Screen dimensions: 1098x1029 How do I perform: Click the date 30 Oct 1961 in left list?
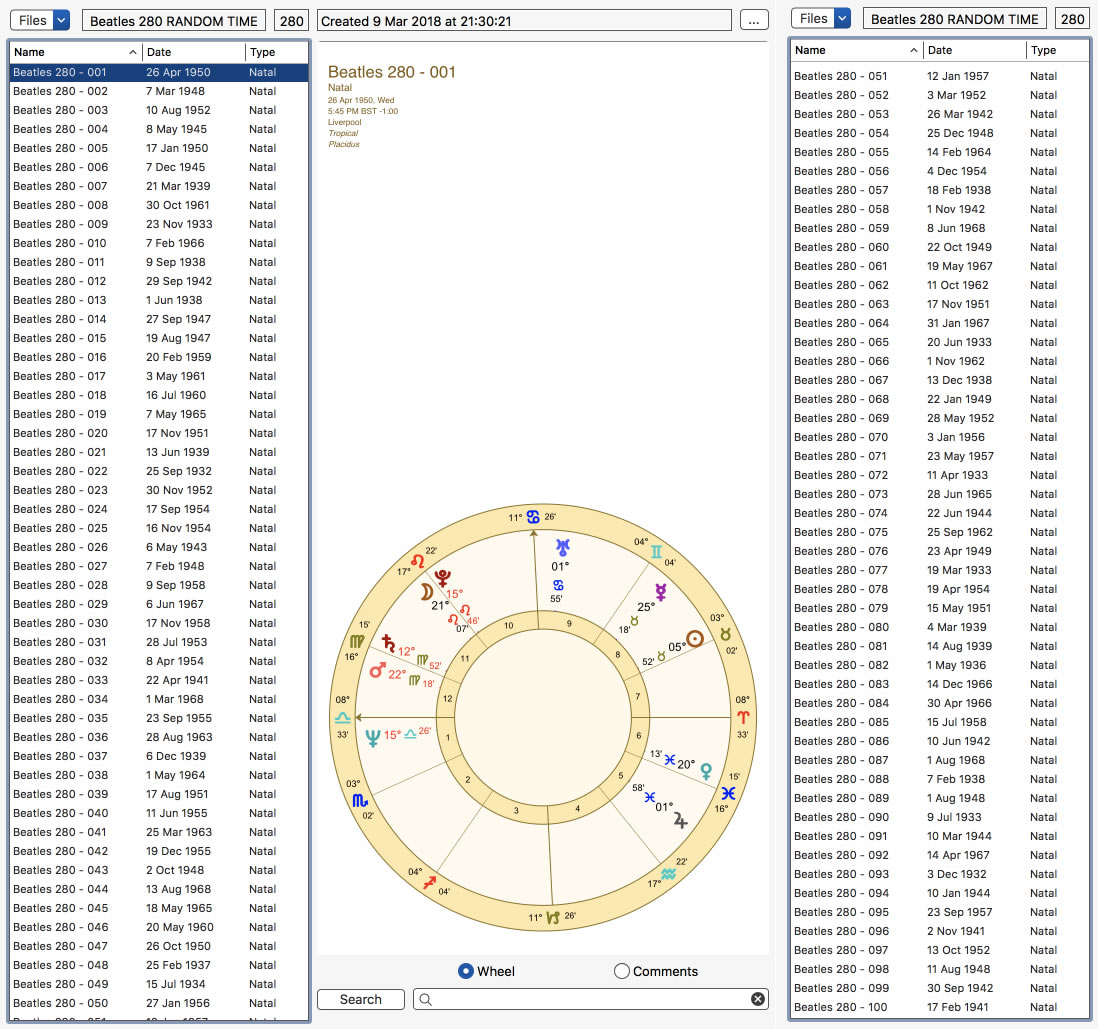178,205
